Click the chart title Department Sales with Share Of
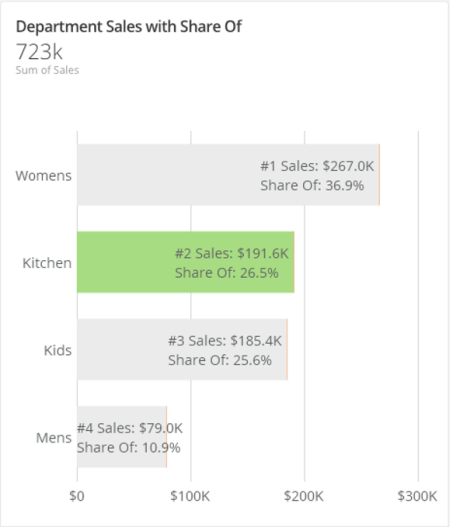450x527 pixels. (129, 27)
